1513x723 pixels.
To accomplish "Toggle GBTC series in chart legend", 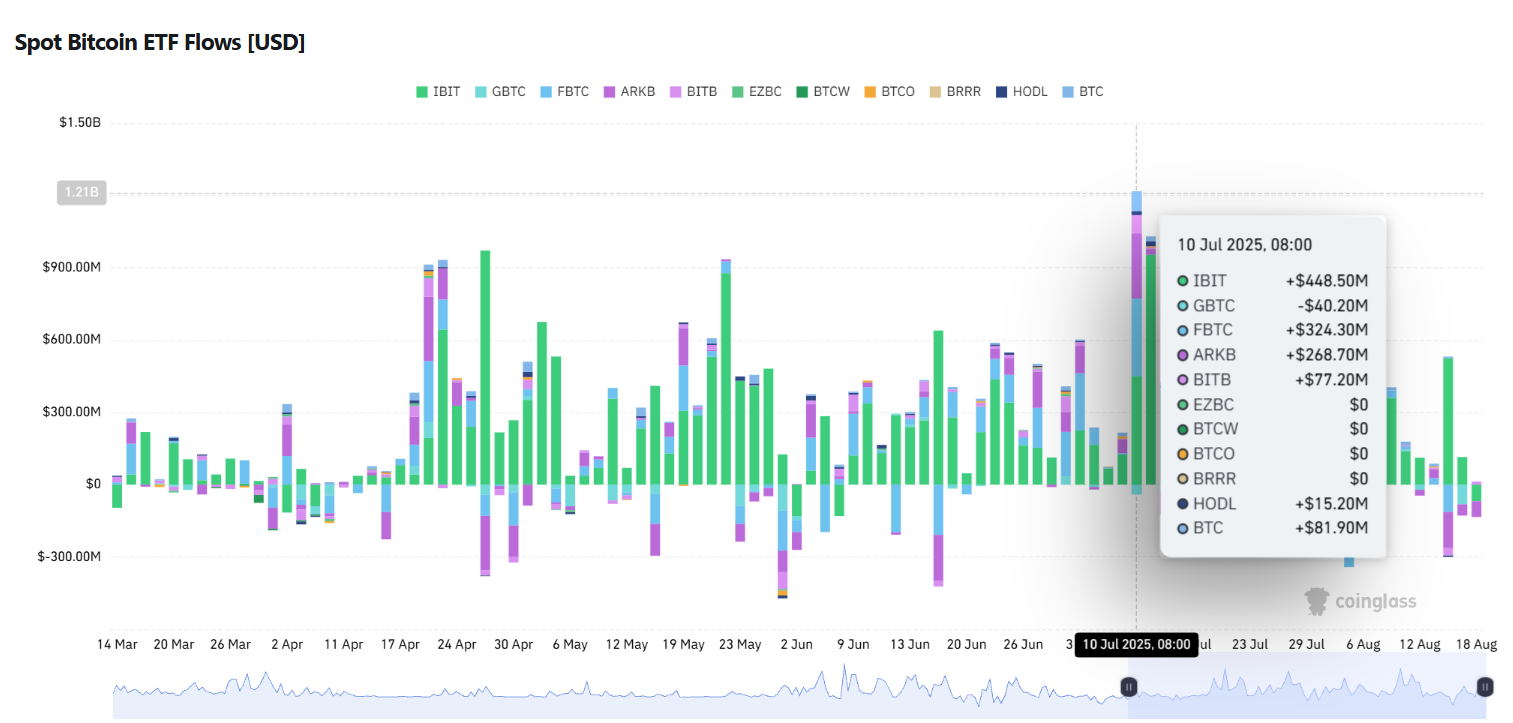I will (498, 92).
